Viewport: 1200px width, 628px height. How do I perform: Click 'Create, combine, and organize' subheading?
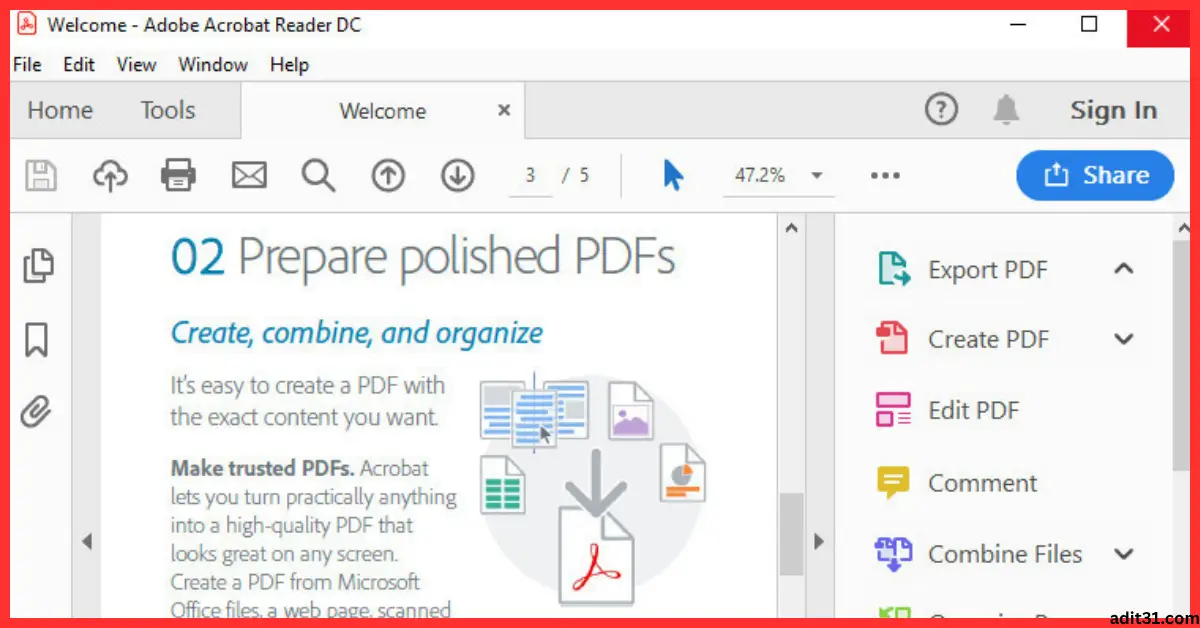coord(357,333)
